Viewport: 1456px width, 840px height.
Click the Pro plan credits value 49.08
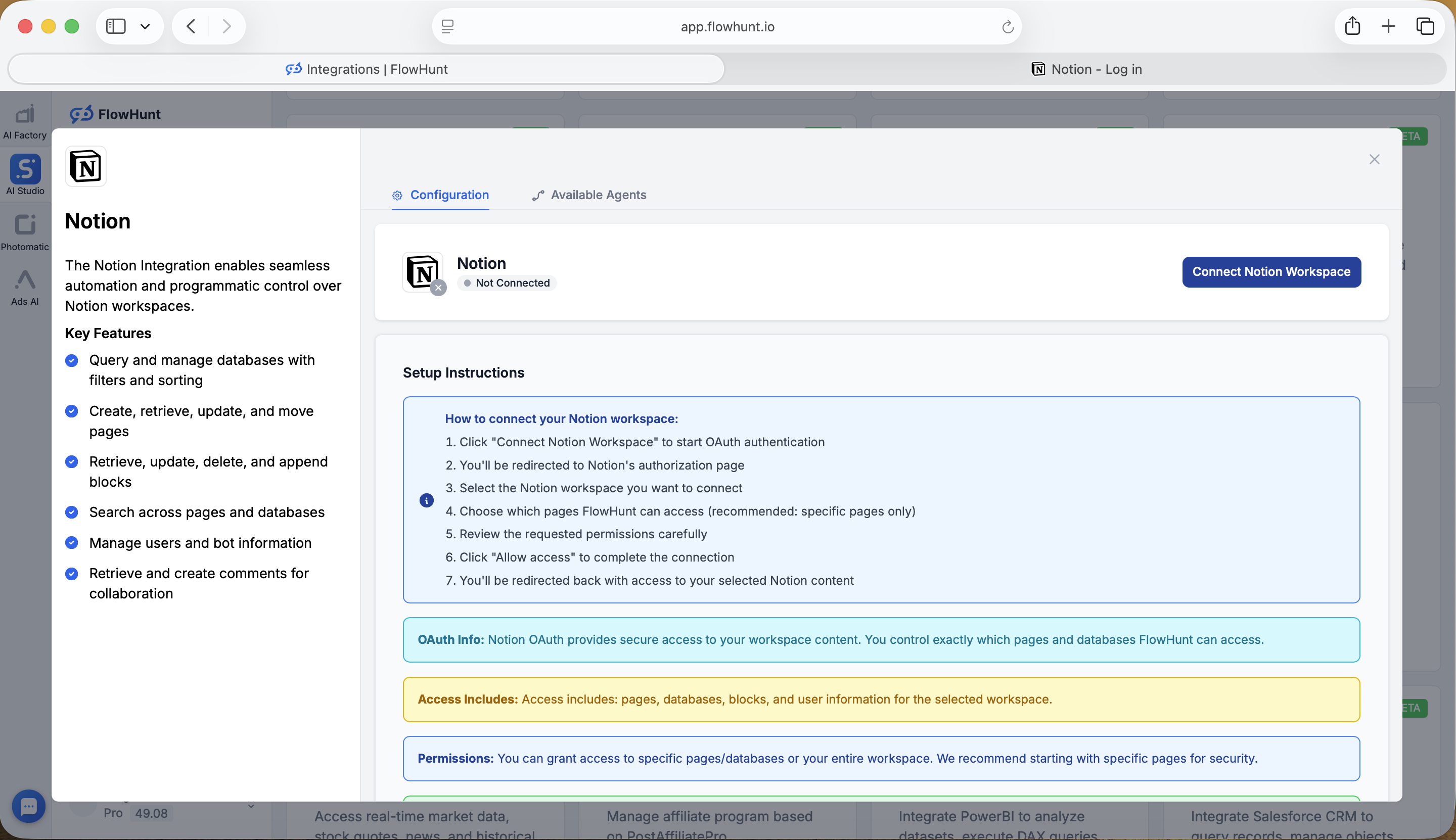tap(151, 813)
